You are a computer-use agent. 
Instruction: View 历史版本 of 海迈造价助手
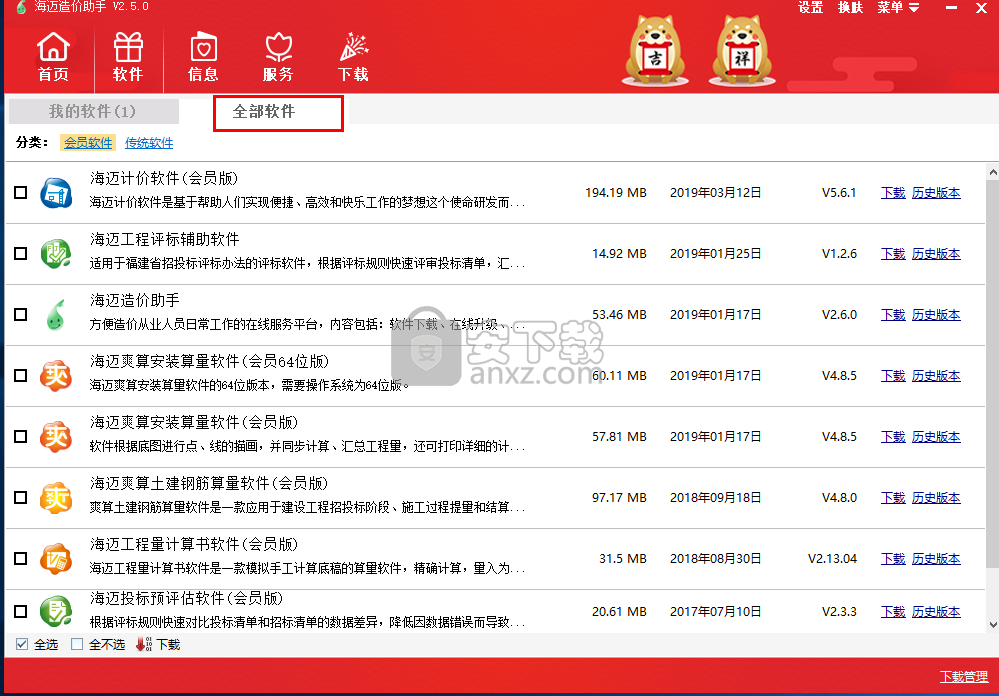point(936,315)
